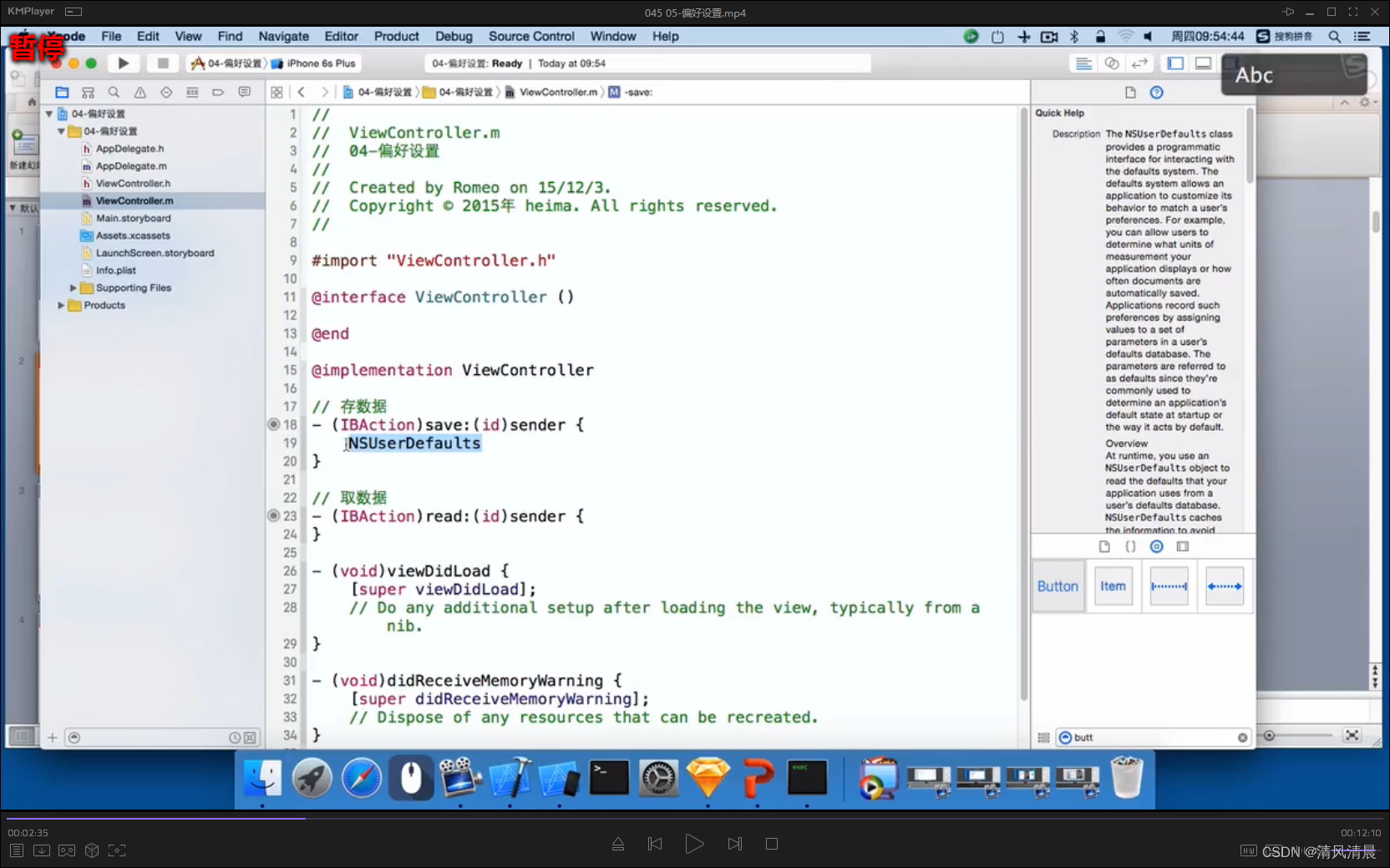Viewport: 1390px width, 868px height.
Task: Toggle the navigator panel visibility
Action: [1175, 63]
